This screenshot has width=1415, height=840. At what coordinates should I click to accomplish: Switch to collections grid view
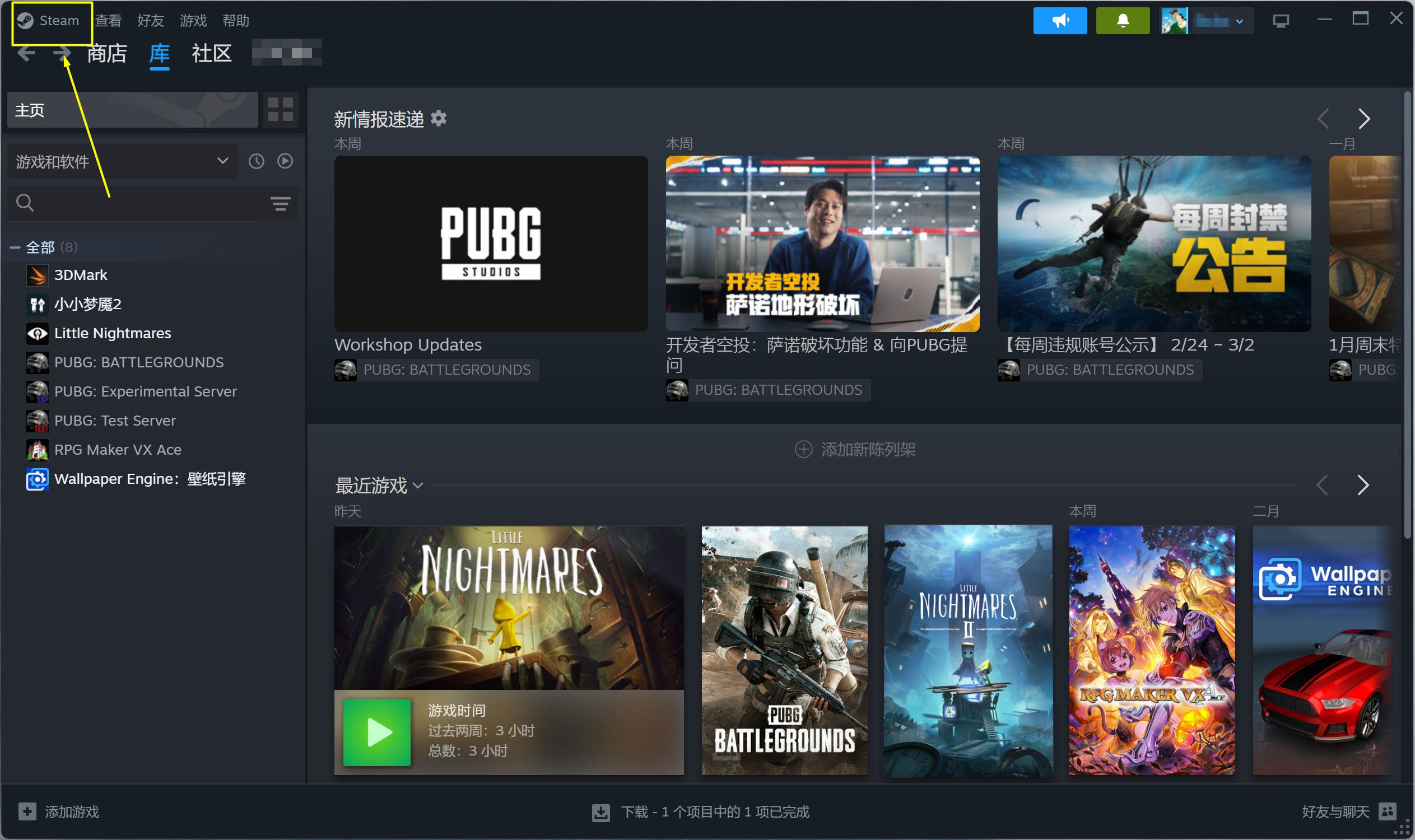[280, 110]
